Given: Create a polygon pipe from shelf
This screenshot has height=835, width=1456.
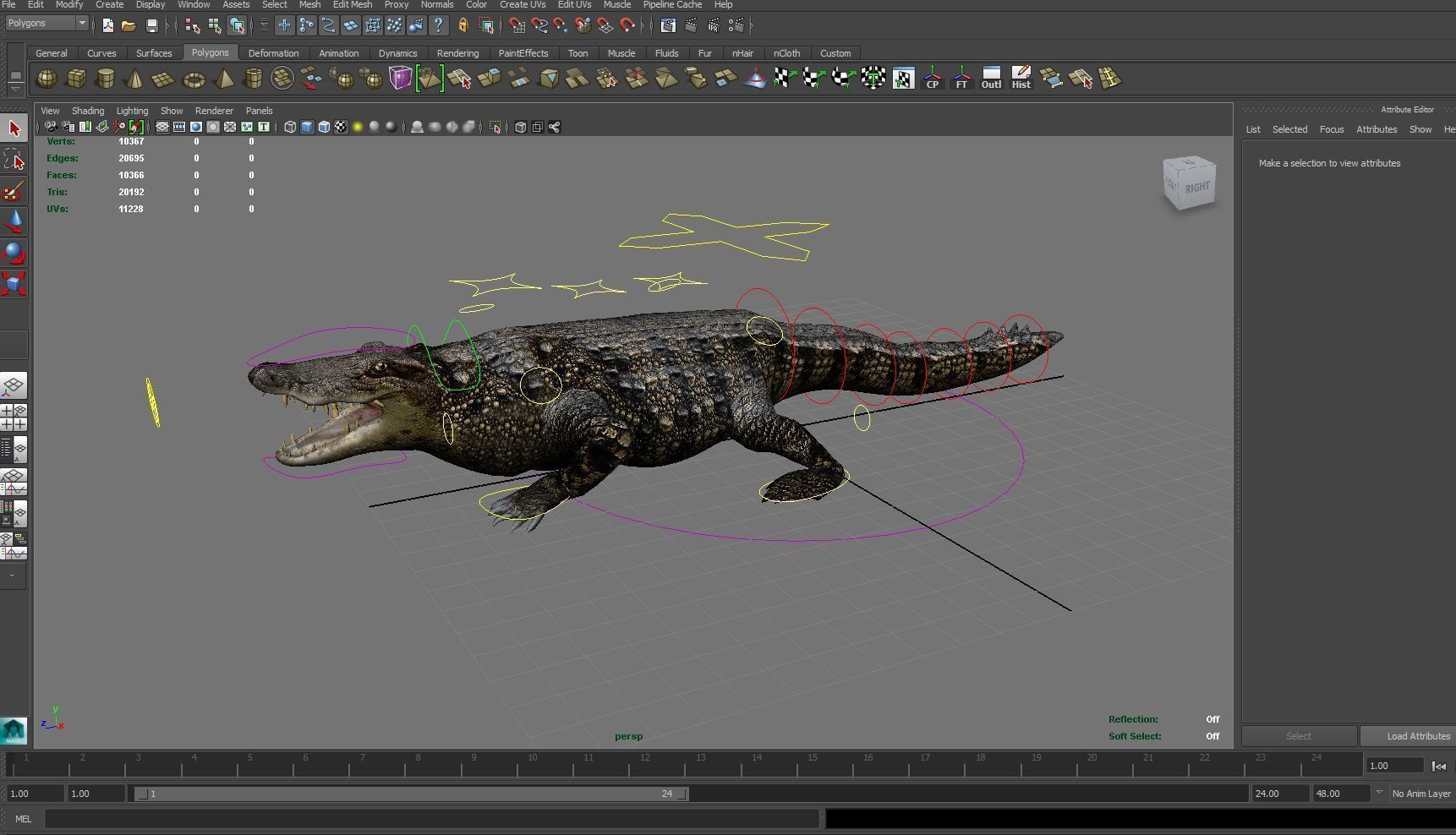Looking at the screenshot, I should [253, 79].
